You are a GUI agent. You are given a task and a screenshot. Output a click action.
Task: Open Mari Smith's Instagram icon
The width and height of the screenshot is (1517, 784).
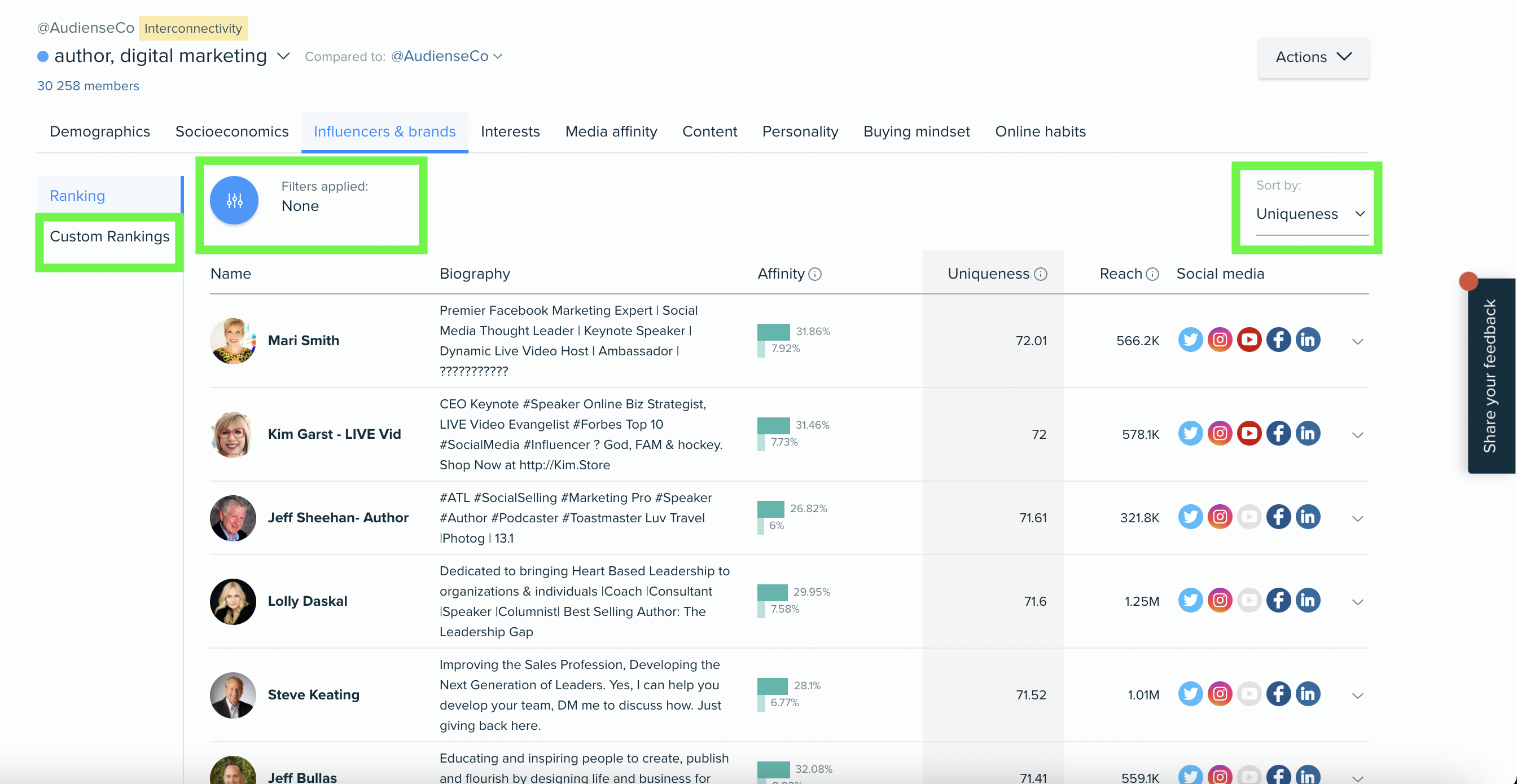pos(1220,340)
